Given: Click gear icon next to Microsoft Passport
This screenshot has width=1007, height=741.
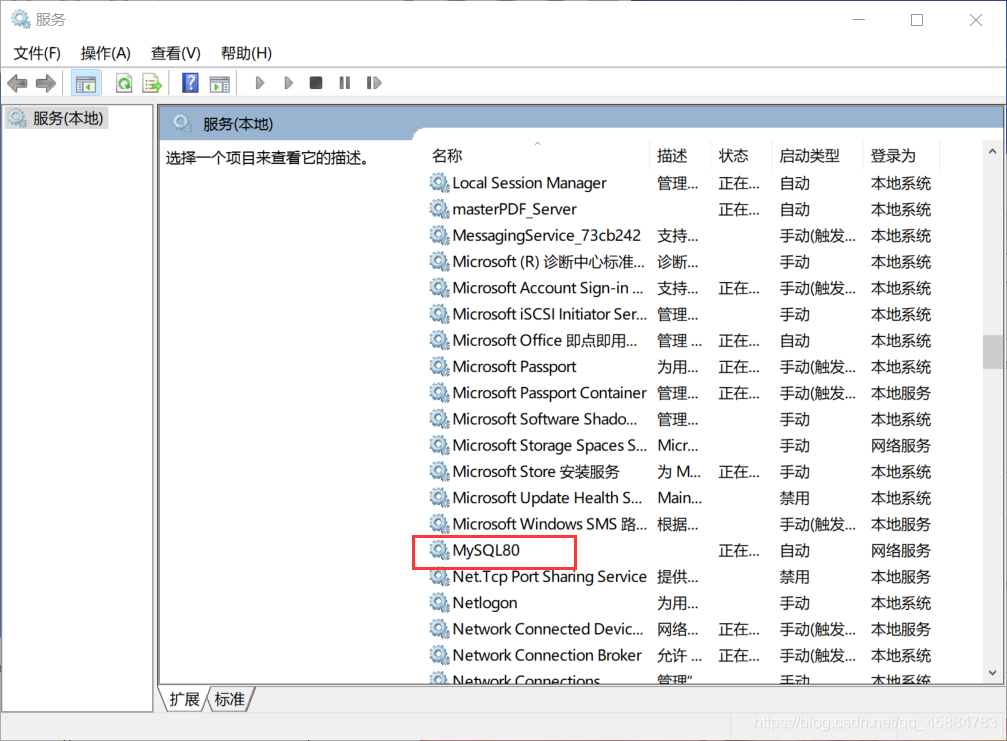Looking at the screenshot, I should 439,367.
